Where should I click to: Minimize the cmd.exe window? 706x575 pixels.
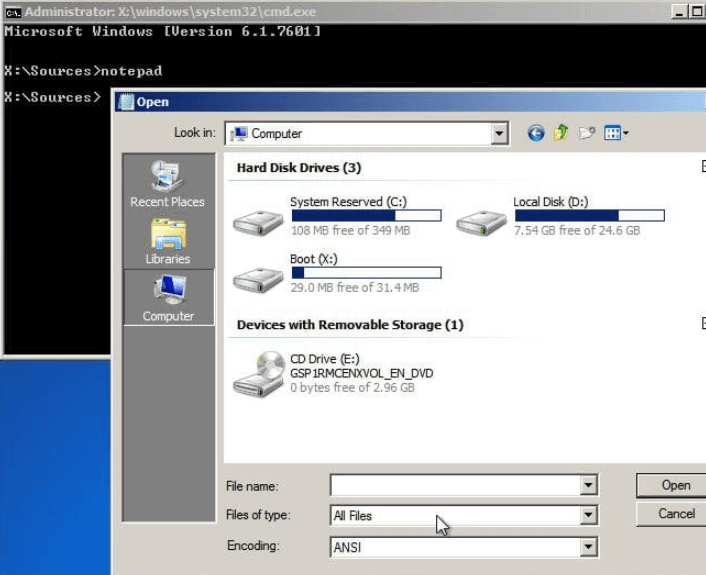tap(679, 11)
